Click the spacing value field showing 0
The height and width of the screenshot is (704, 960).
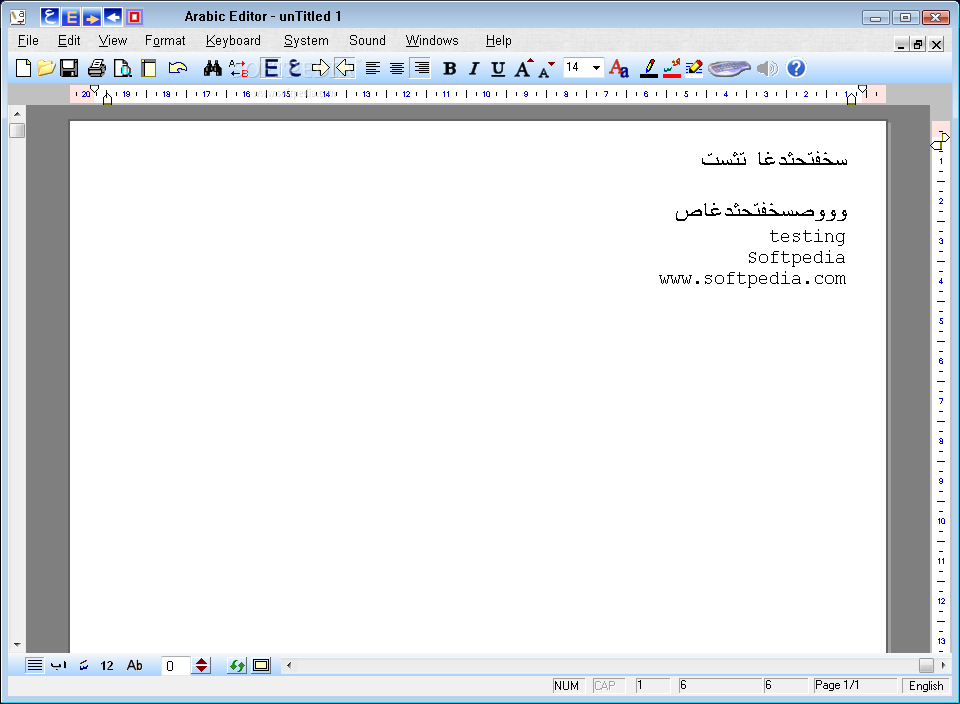[x=174, y=665]
